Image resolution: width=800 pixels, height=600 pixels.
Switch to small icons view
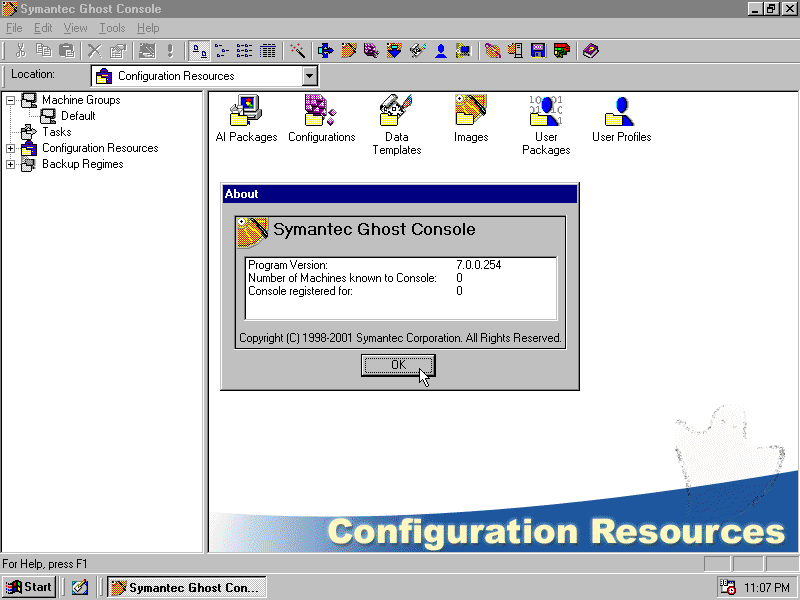pyautogui.click(x=221, y=51)
